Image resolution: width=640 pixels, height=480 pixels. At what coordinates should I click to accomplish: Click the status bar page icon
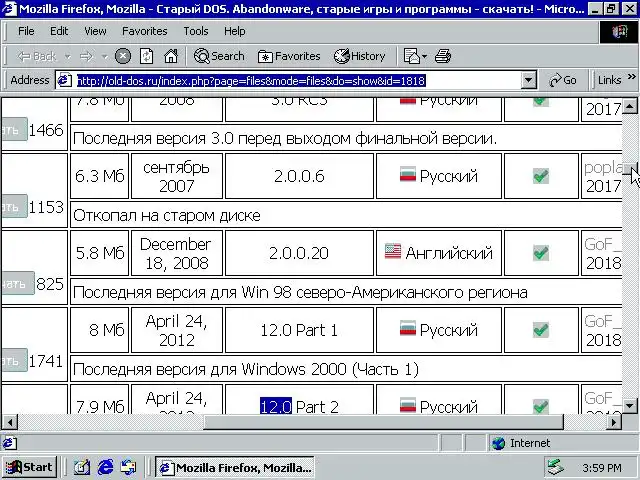(10, 443)
